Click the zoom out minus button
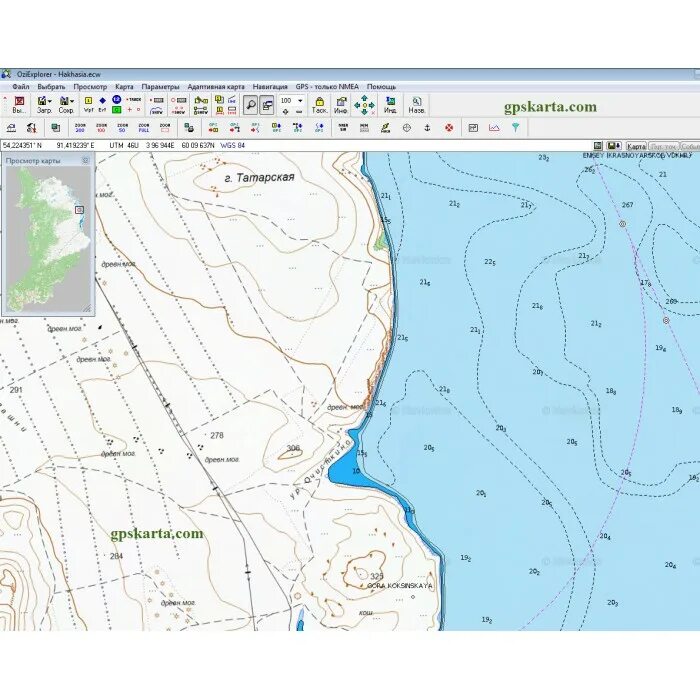 coord(299,111)
